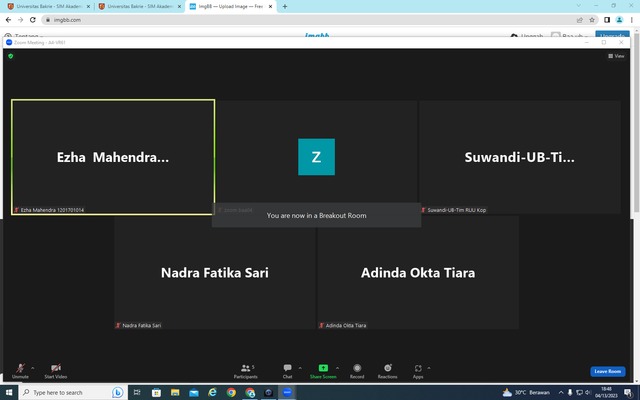Open File Explorer from taskbar

(x=175, y=392)
